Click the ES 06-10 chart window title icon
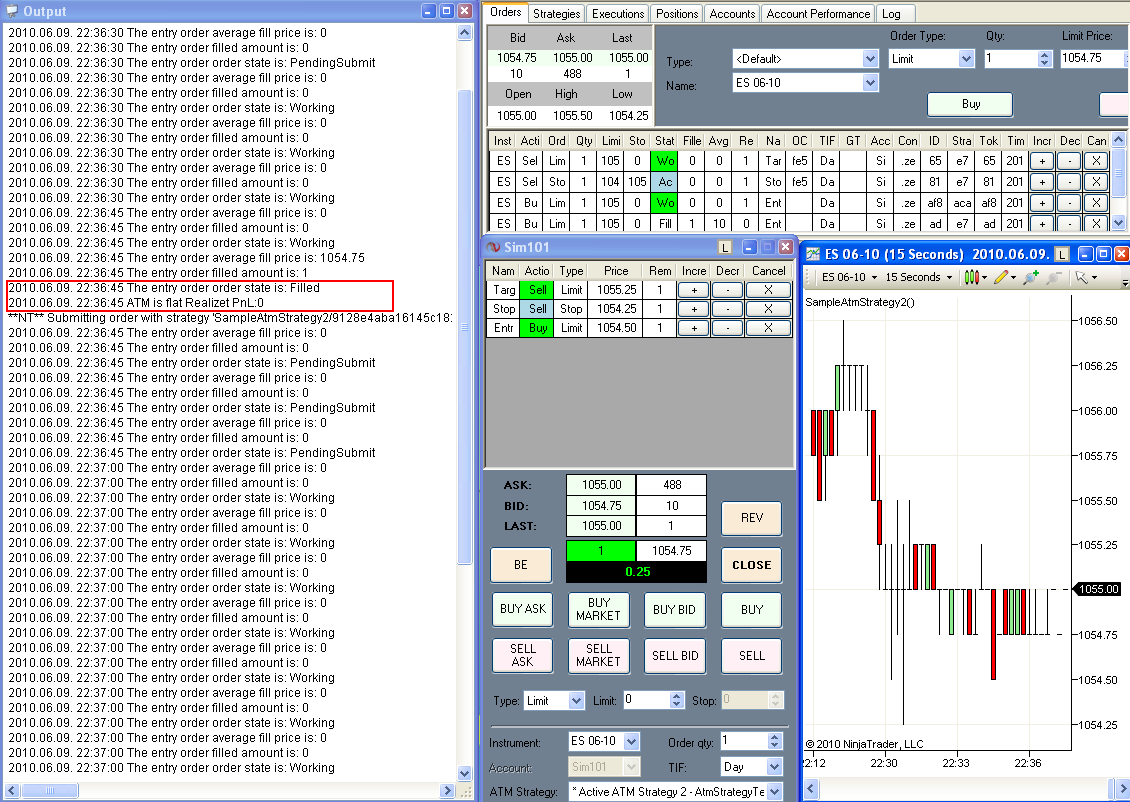This screenshot has height=802, width=1130. (813, 254)
